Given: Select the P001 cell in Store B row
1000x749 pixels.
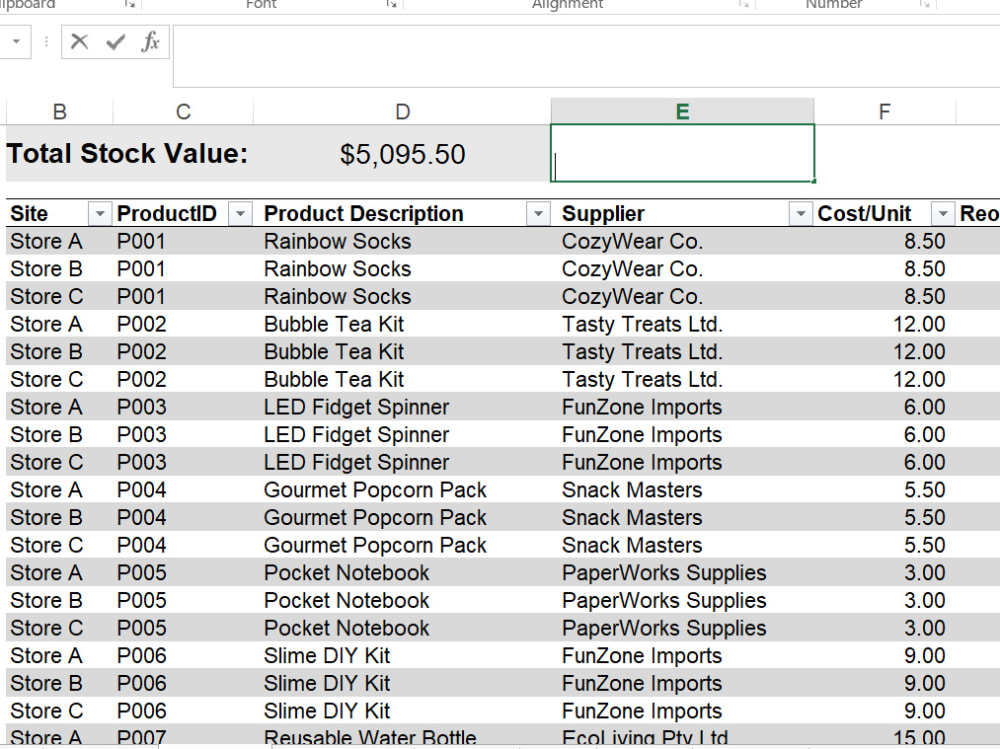Looking at the screenshot, I should (x=183, y=269).
